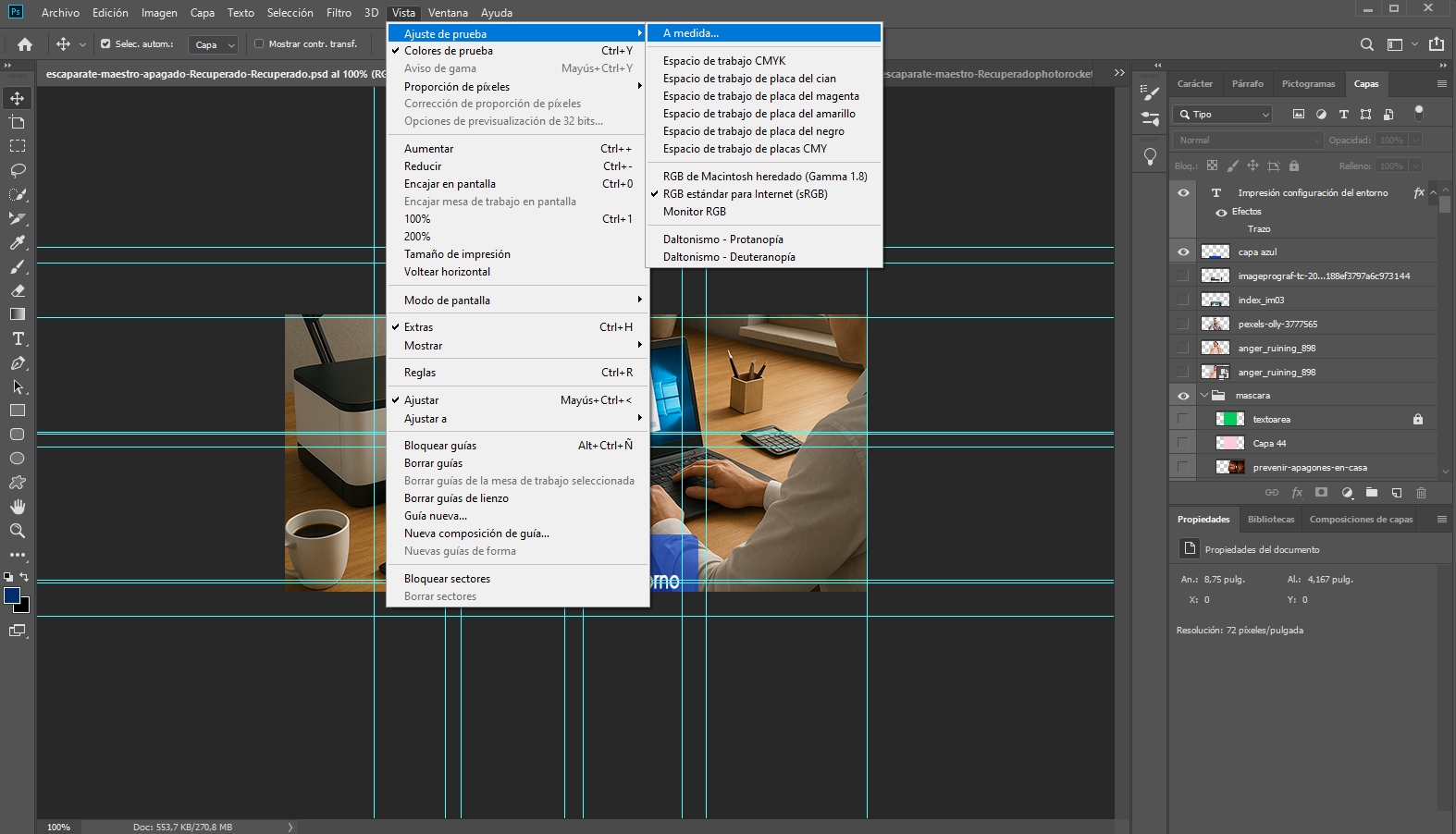Viewport: 1456px width, 834px height.
Task: Select the Zoom tool
Action: point(18,531)
